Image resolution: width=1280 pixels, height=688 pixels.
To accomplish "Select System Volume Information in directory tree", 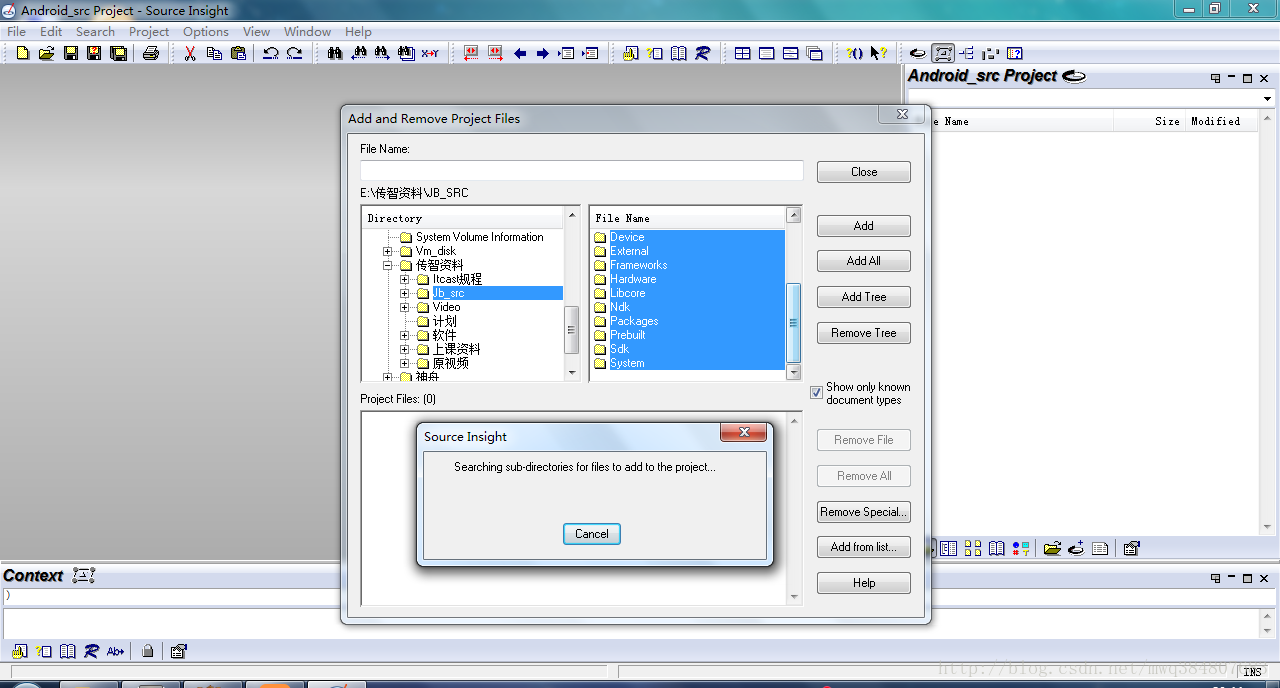I will click(479, 237).
